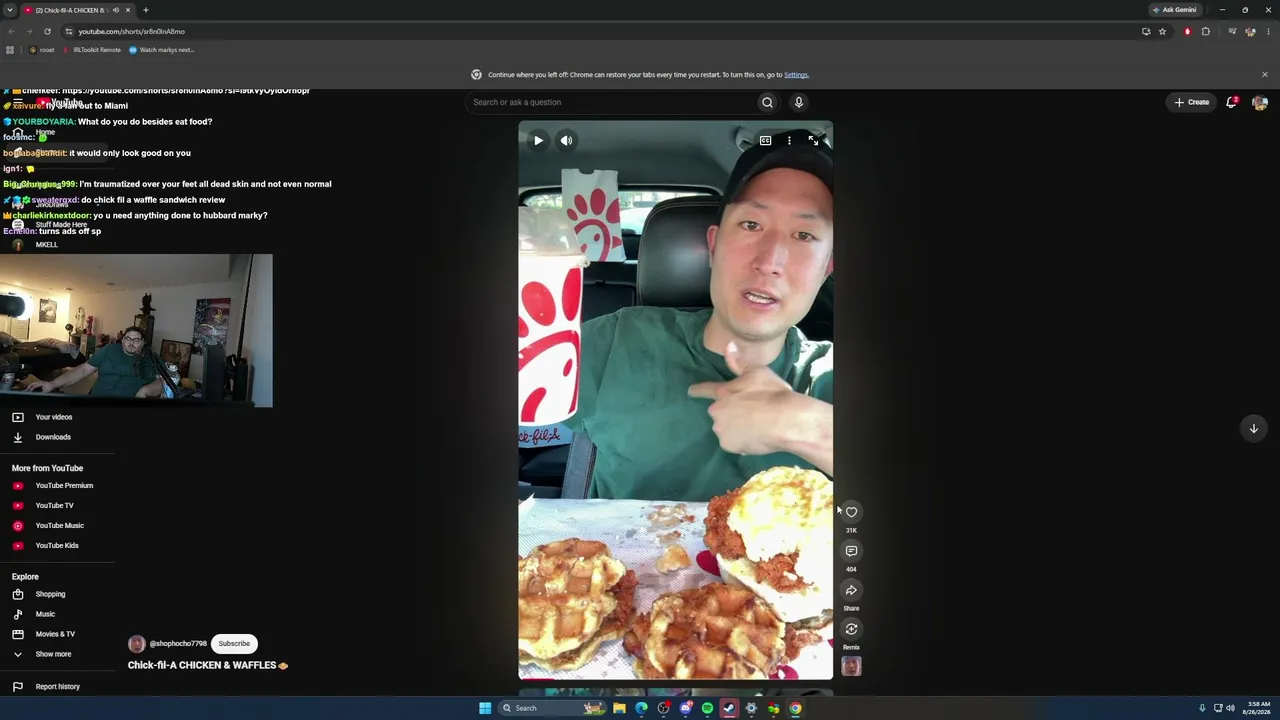Open YouTube Music from the sidebar
This screenshot has height=720, width=1280.
pyautogui.click(x=58, y=526)
